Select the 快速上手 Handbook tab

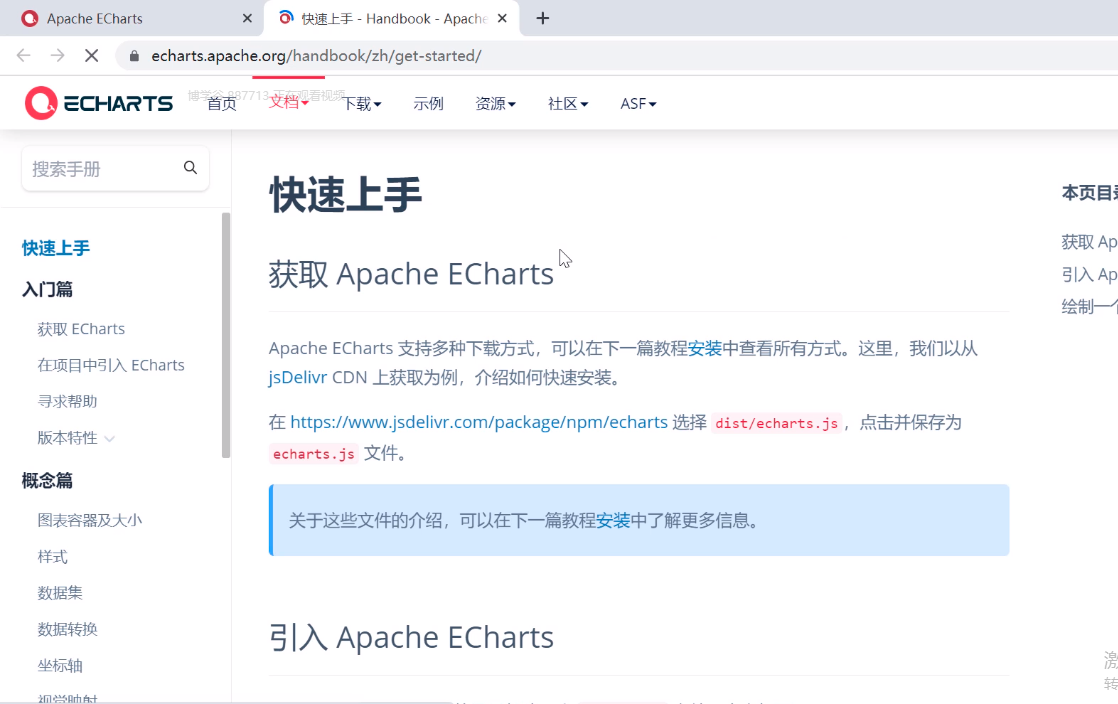click(392, 19)
